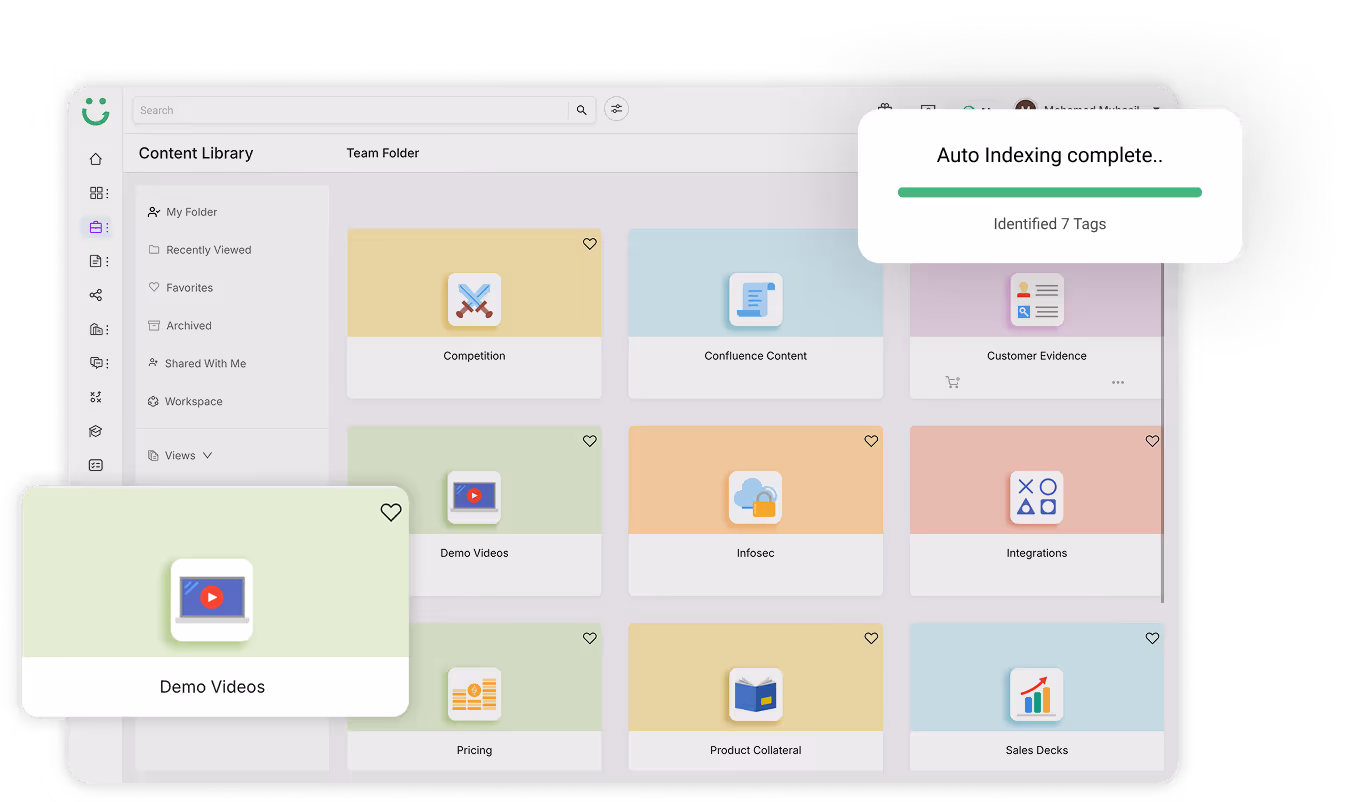Open the dots submenu beside the document icon

107,261
